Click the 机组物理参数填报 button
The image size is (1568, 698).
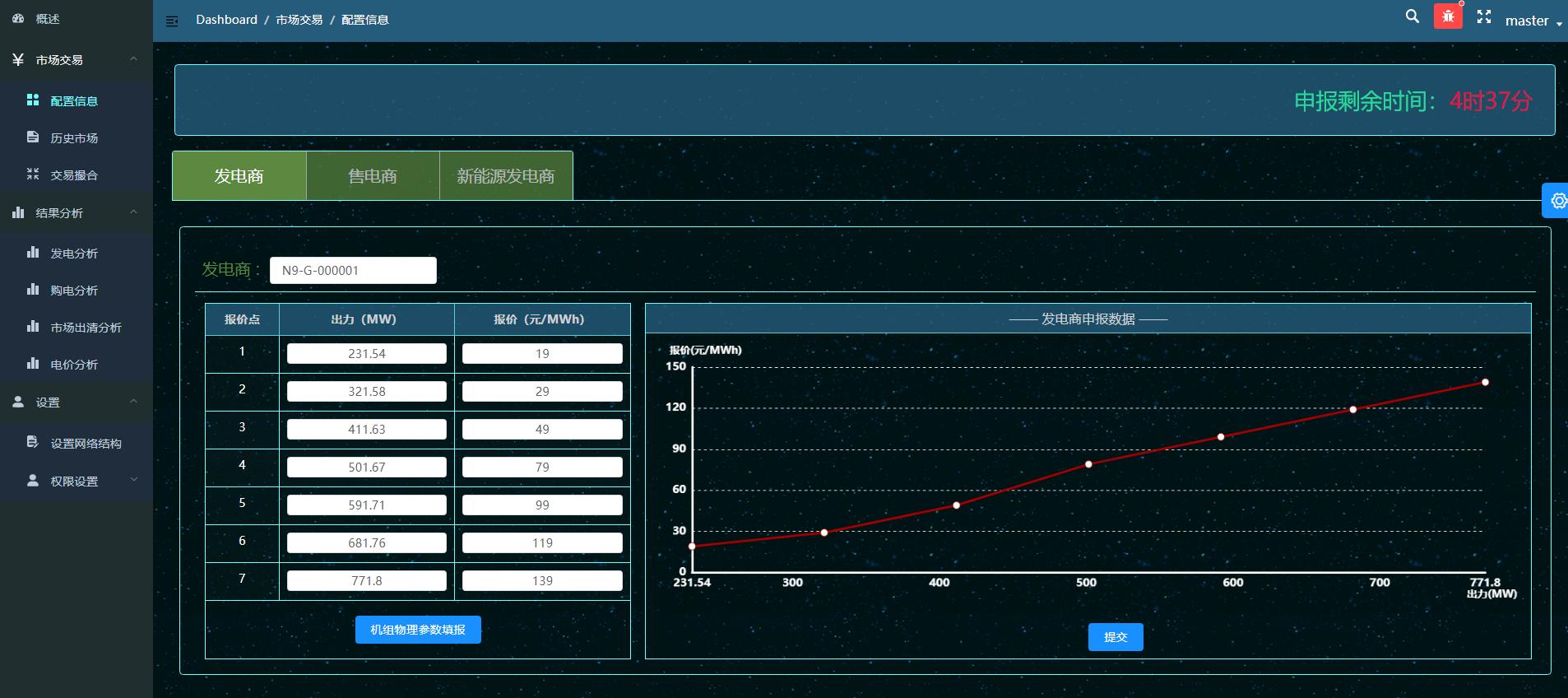[x=418, y=630]
